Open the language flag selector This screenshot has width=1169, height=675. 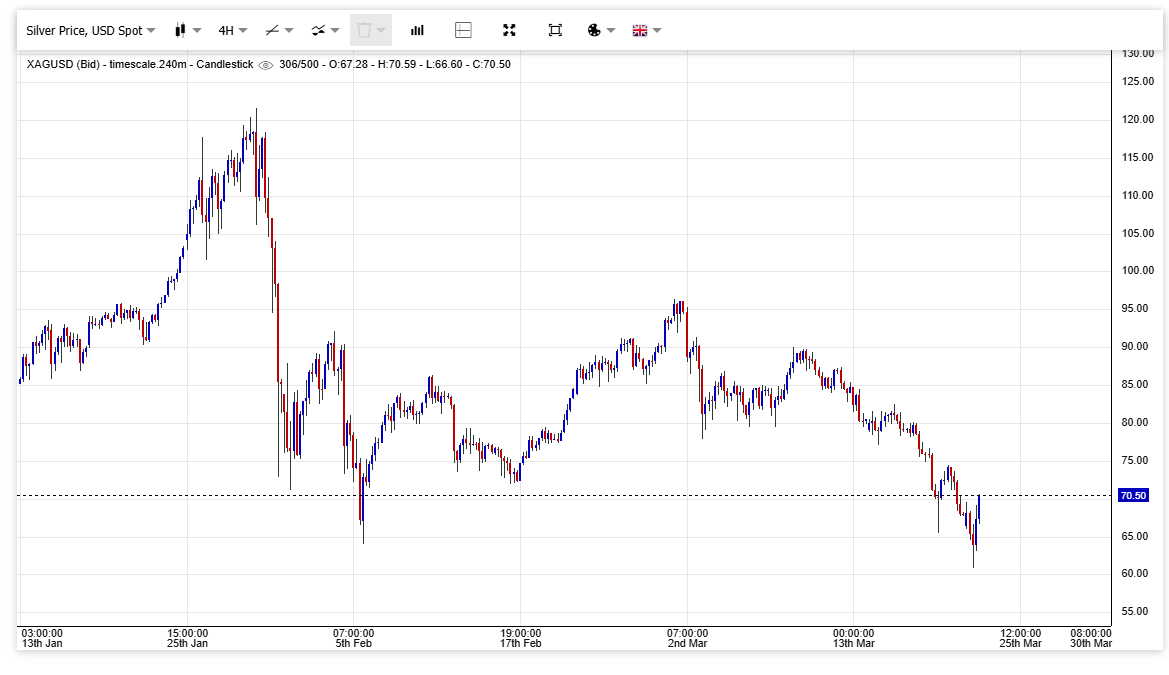(x=646, y=30)
